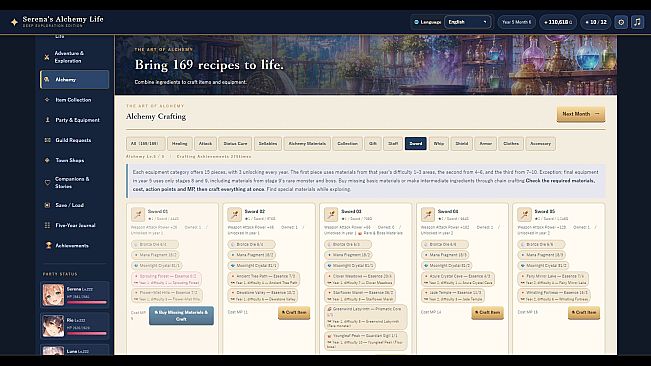Click the Sword 05 item icon
Viewport: 651px width, 366px height.
click(x=524, y=215)
